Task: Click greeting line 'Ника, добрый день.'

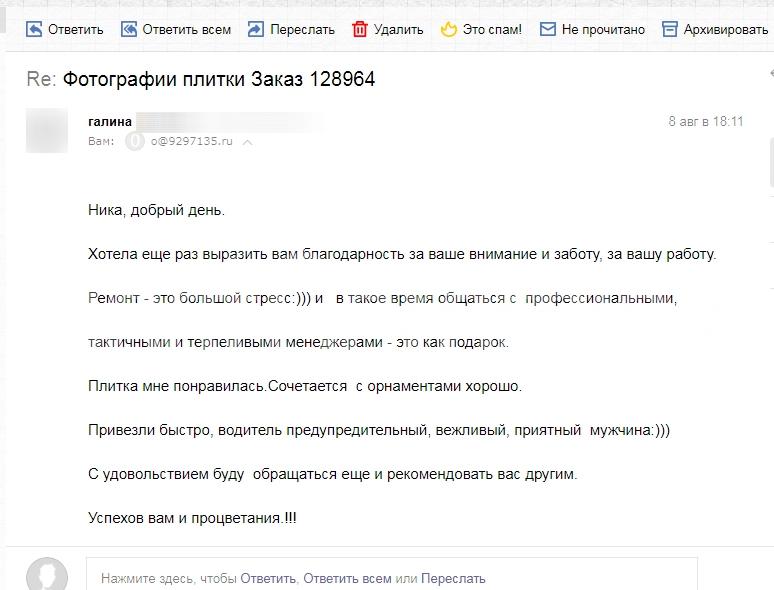Action: click(x=156, y=210)
